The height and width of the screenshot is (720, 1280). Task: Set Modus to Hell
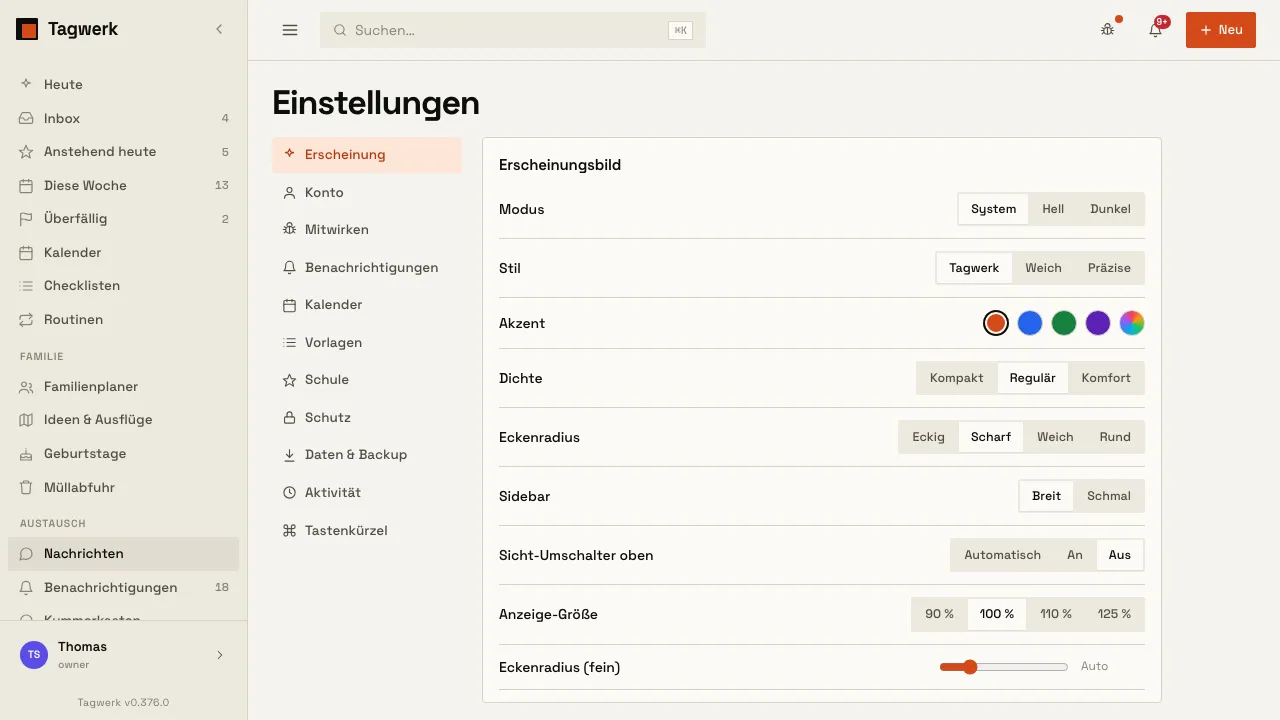click(1053, 209)
